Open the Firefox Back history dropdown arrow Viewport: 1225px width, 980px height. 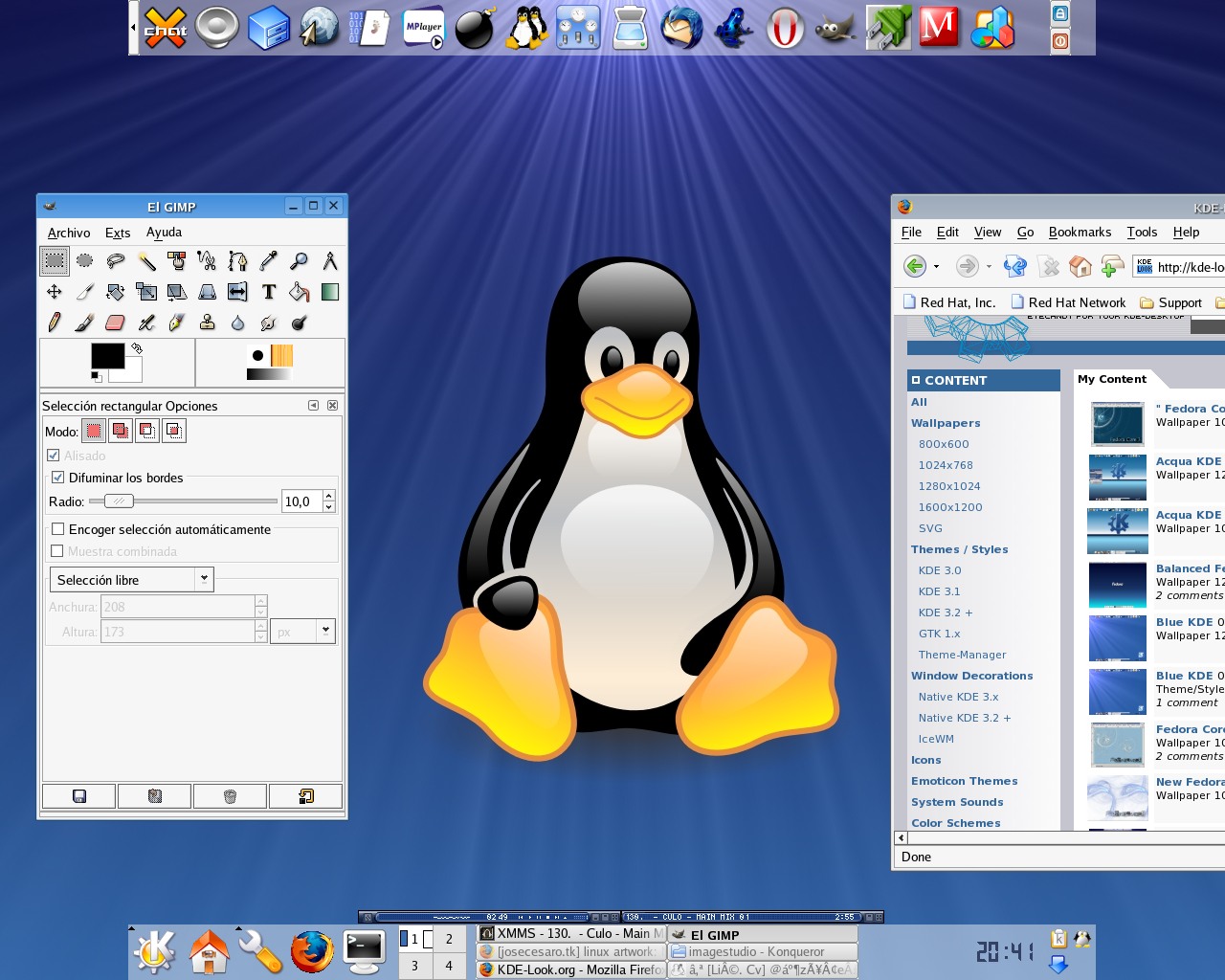click(936, 267)
